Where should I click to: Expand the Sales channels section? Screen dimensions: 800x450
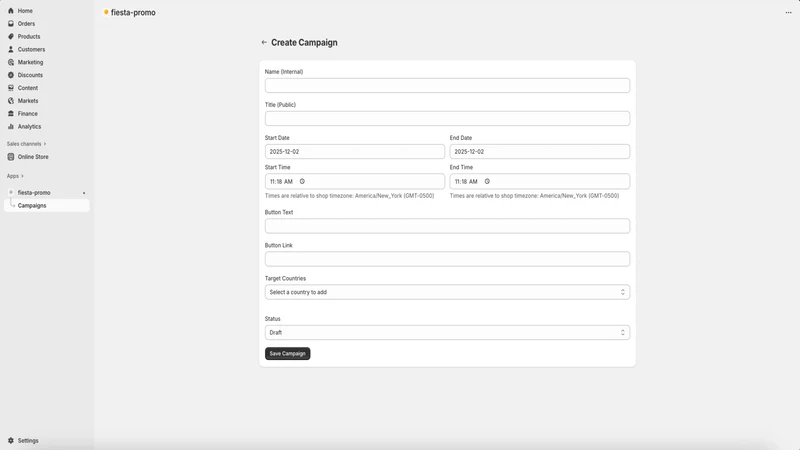27,144
